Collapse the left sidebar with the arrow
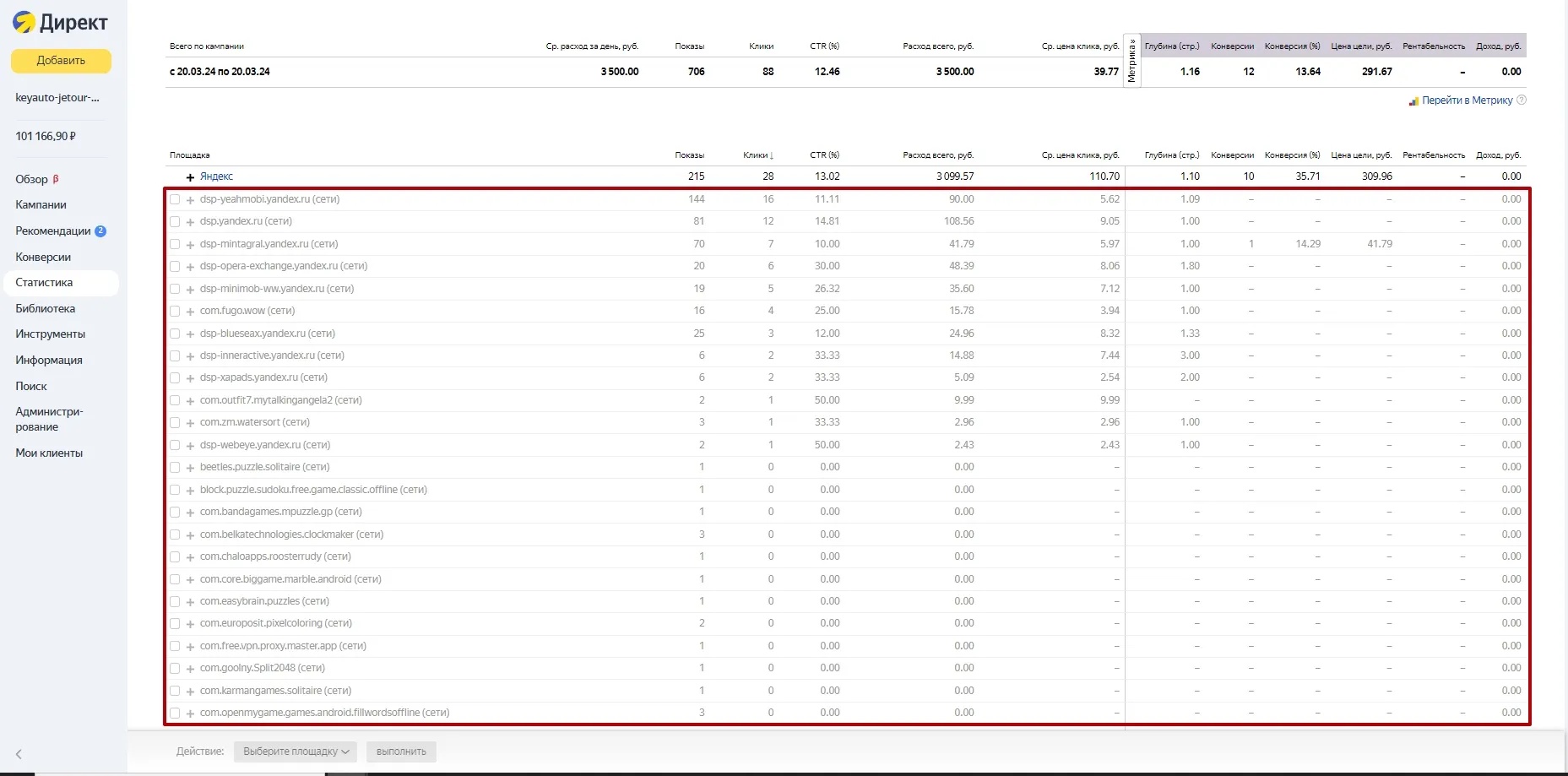 pos(19,754)
